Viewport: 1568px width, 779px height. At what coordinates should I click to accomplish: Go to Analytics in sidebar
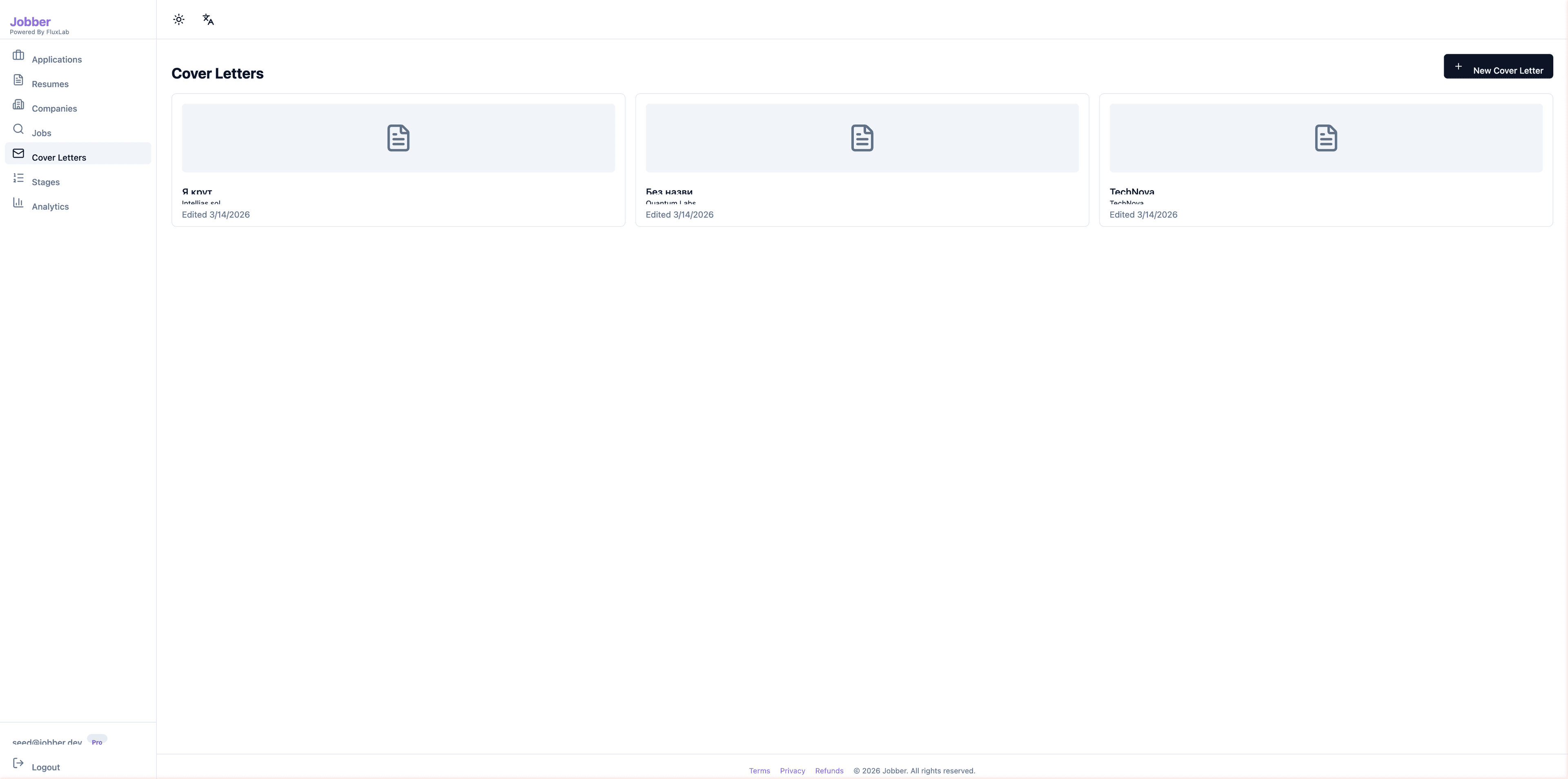[50, 206]
